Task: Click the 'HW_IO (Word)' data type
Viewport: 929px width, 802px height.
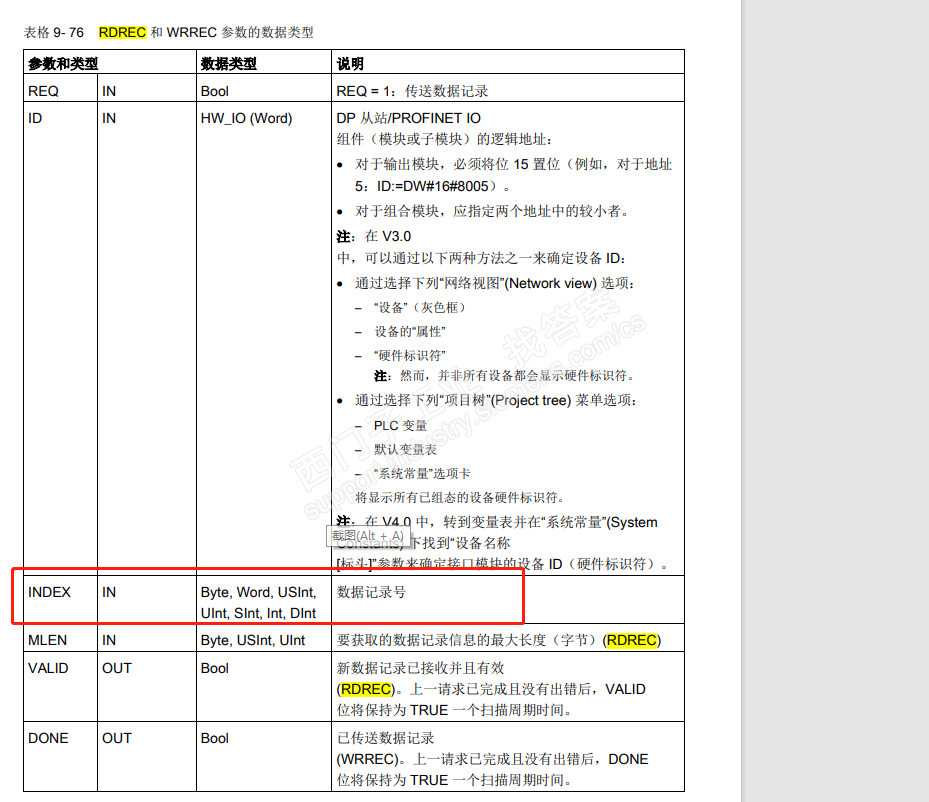Action: (x=246, y=118)
